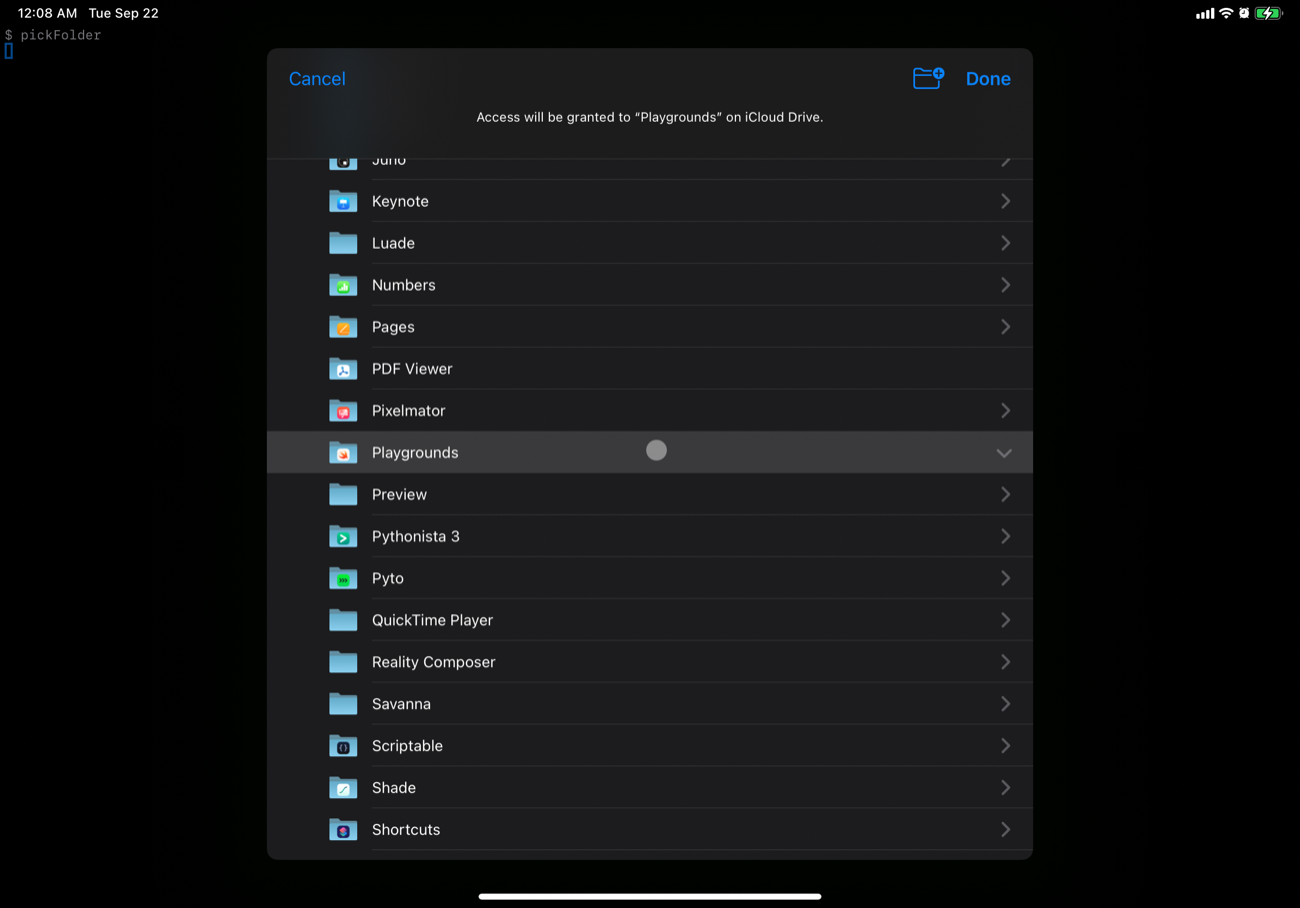Confirm selection with Done
Screen dimensions: 1300x908
point(988,79)
